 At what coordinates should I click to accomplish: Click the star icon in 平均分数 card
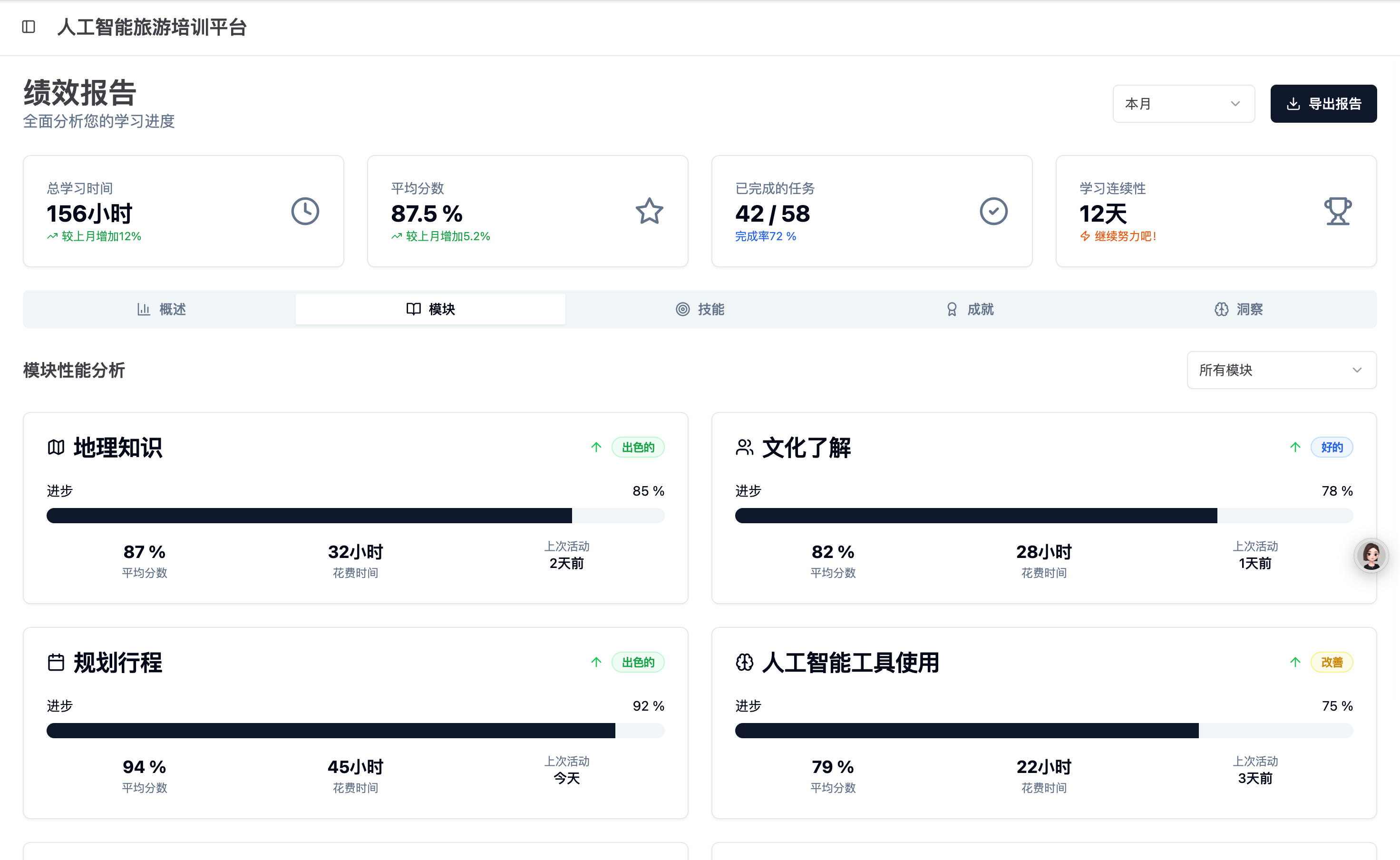(649, 212)
